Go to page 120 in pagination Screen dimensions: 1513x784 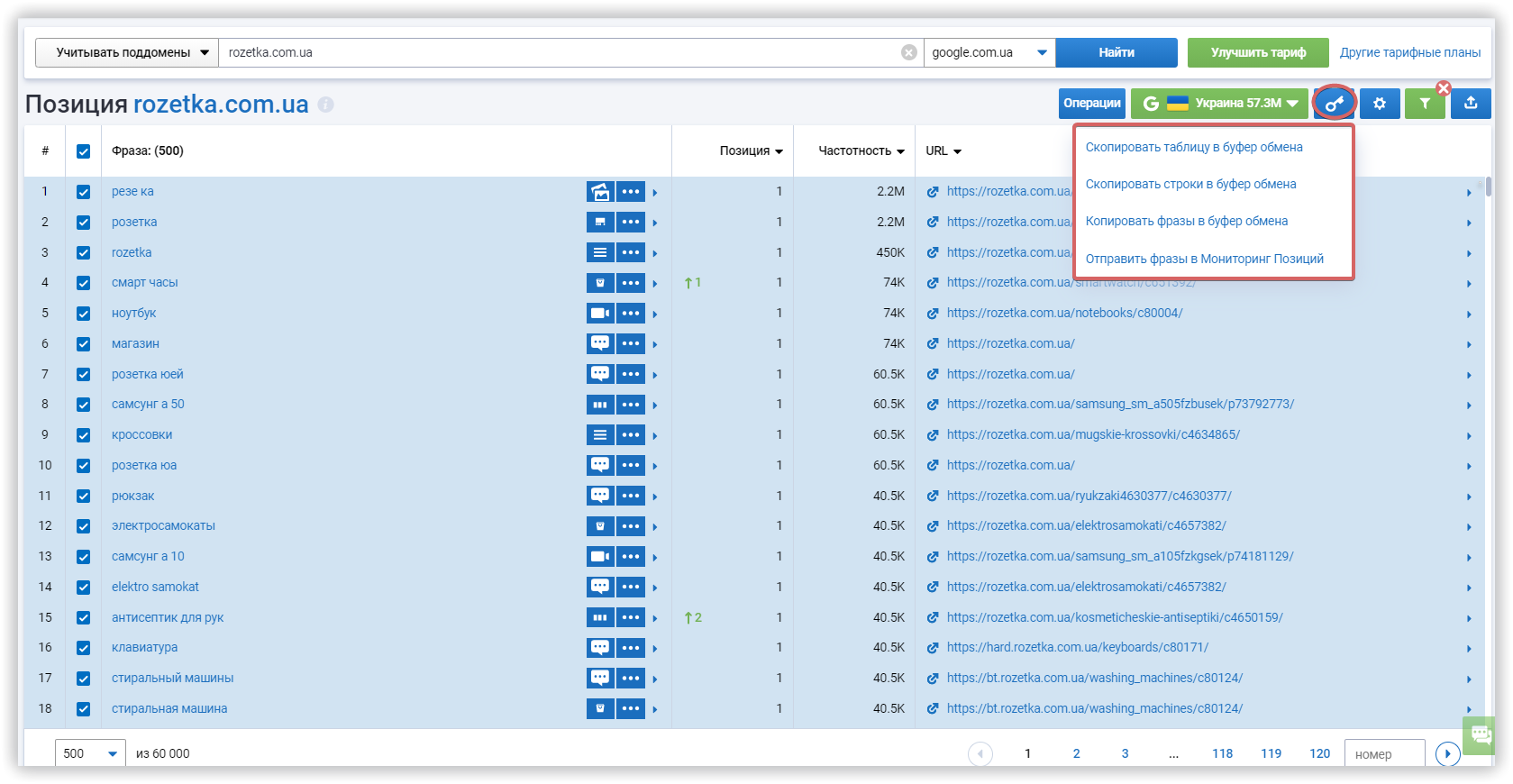pyautogui.click(x=1319, y=753)
